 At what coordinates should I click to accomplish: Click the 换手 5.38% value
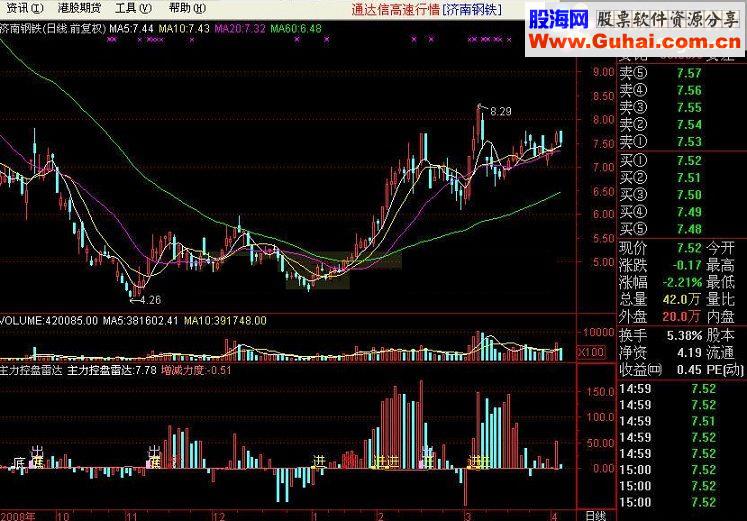pyautogui.click(x=684, y=336)
